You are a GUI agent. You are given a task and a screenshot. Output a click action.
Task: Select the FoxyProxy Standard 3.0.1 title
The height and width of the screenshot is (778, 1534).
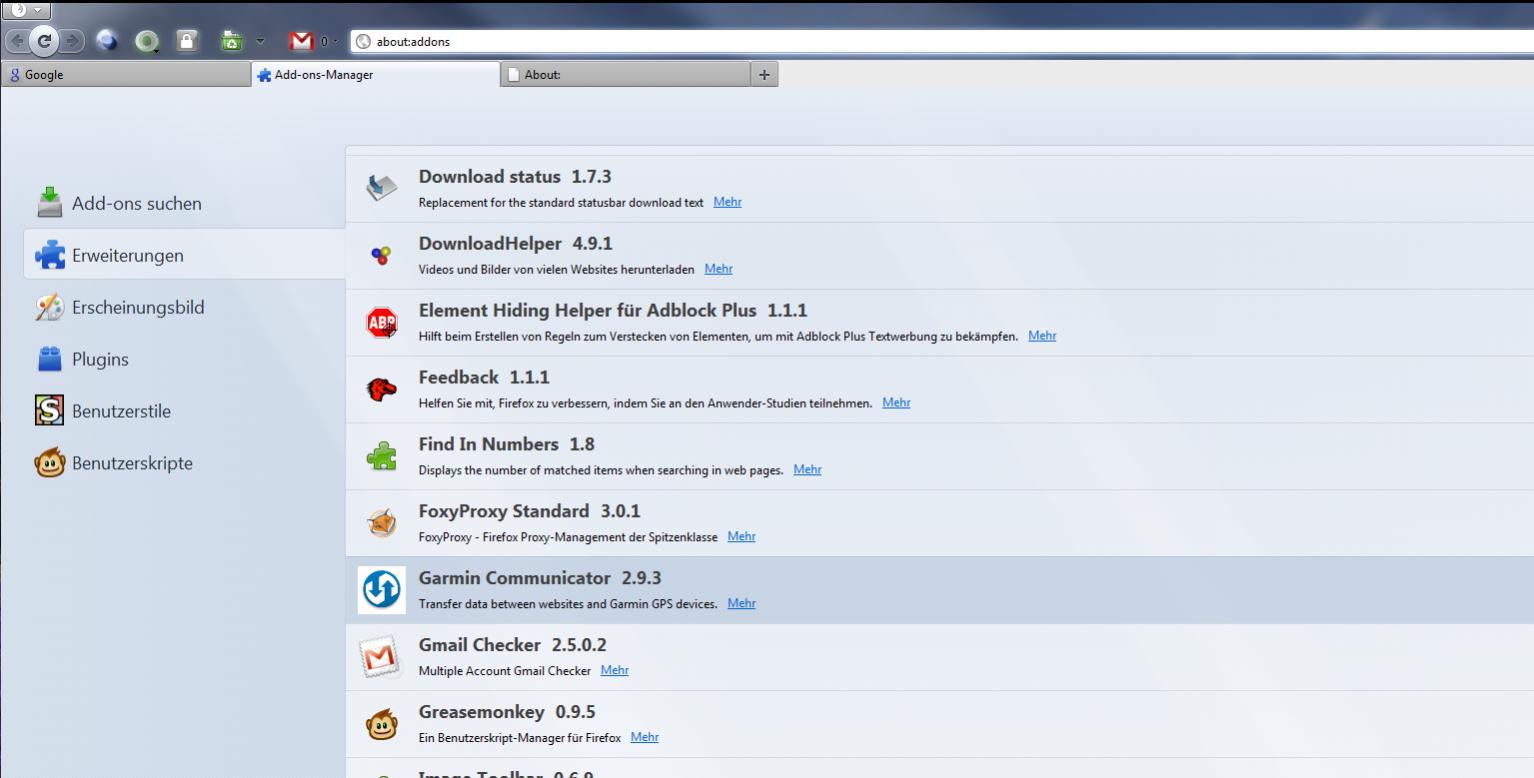pyautogui.click(x=529, y=512)
